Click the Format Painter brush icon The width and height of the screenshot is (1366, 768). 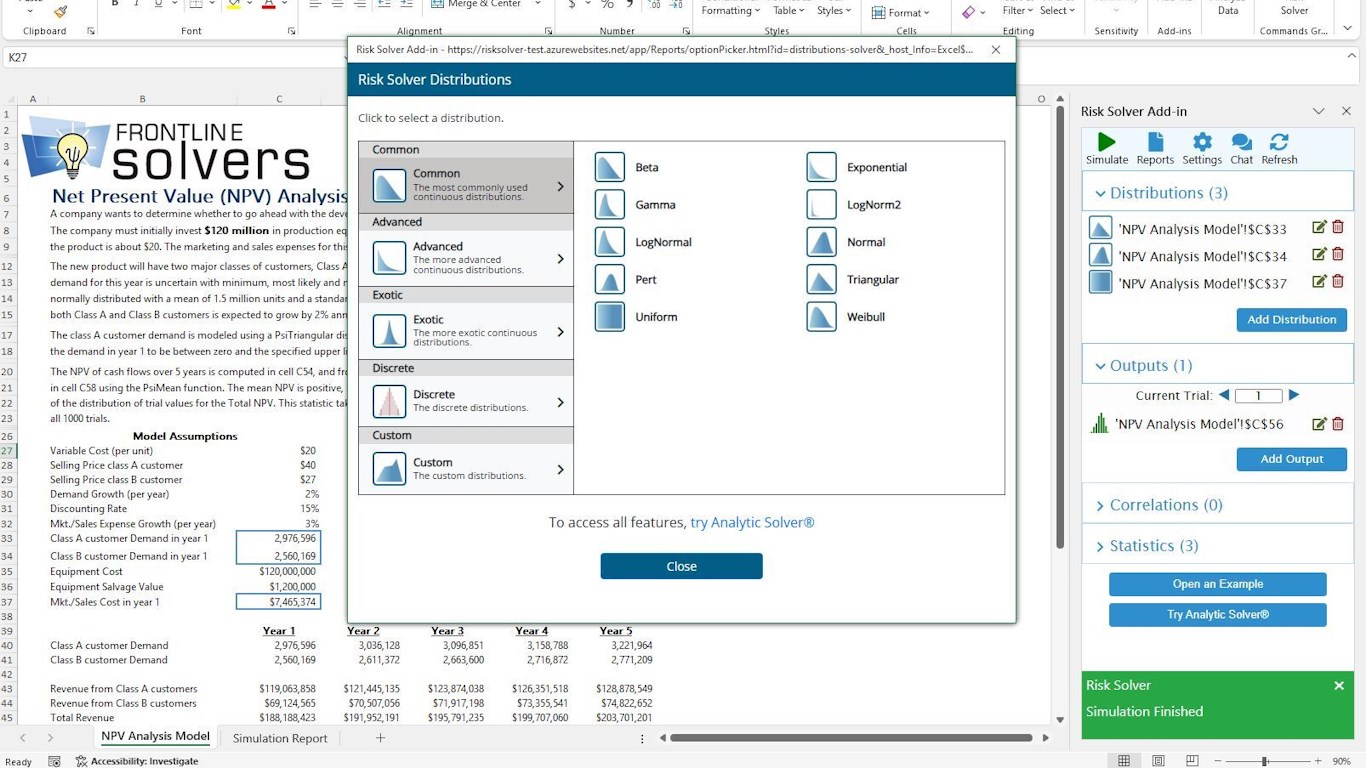point(61,11)
